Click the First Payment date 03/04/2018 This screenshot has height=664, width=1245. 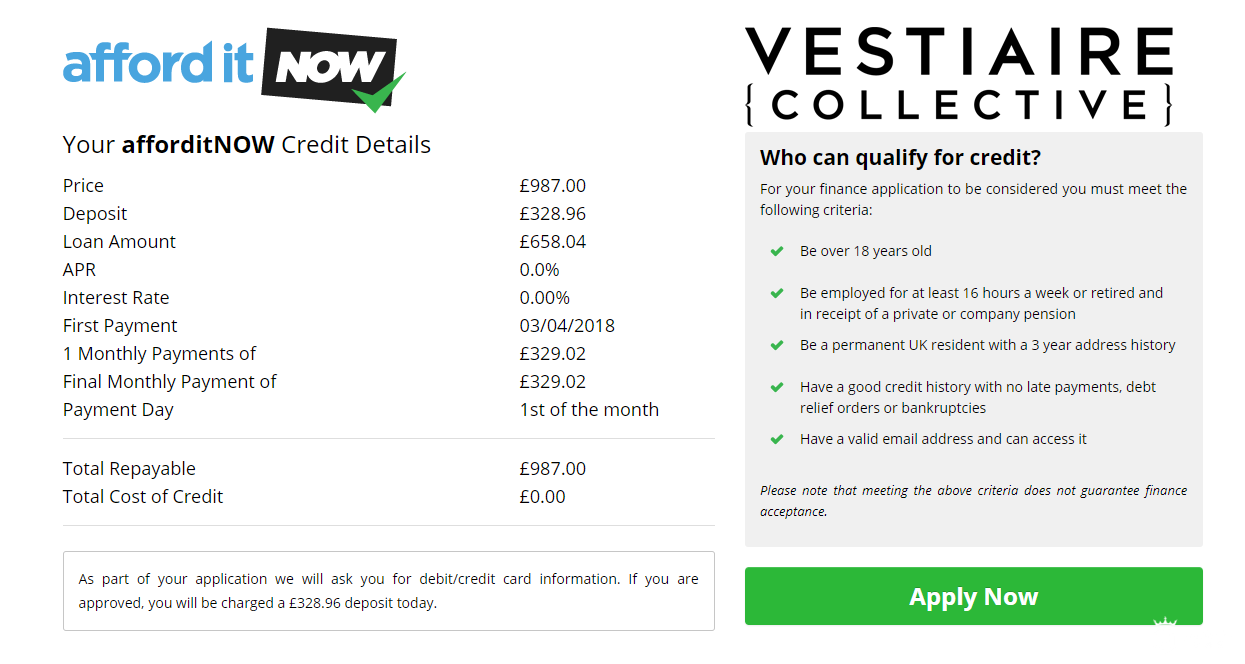click(x=567, y=326)
